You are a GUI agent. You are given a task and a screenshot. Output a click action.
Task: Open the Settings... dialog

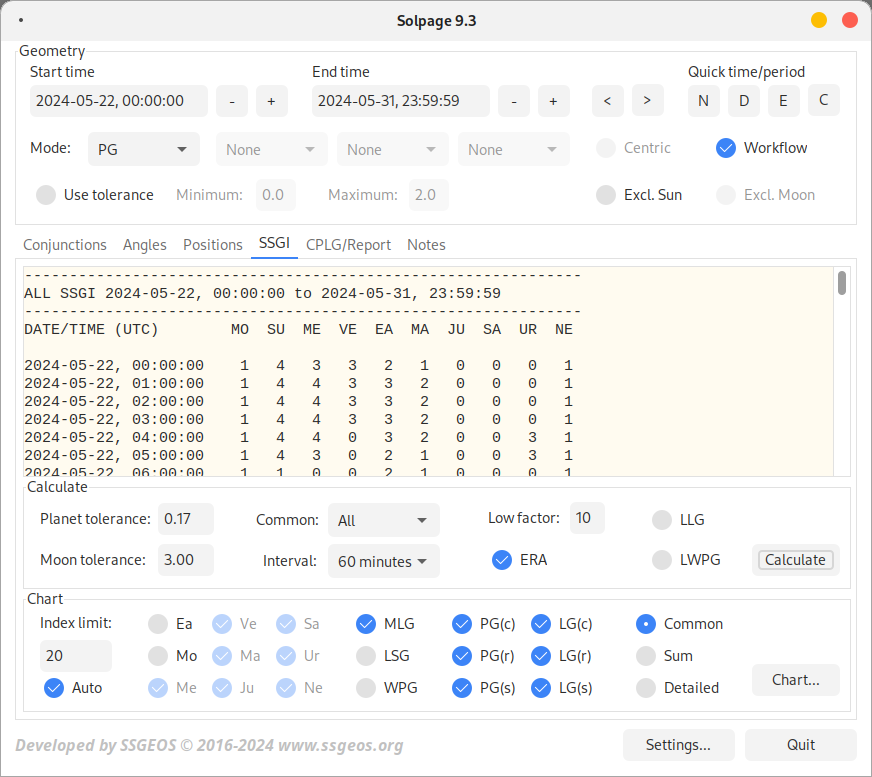[678, 745]
